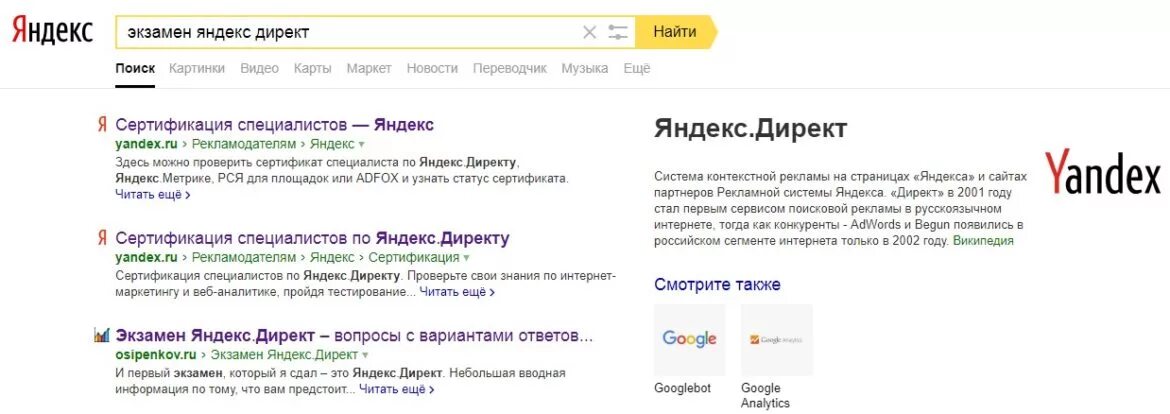1170x414 pixels.
Task: Click Yandex favicon beside 'Сертификация специалистов по Яндекс.Директу'
Action: pos(102,239)
